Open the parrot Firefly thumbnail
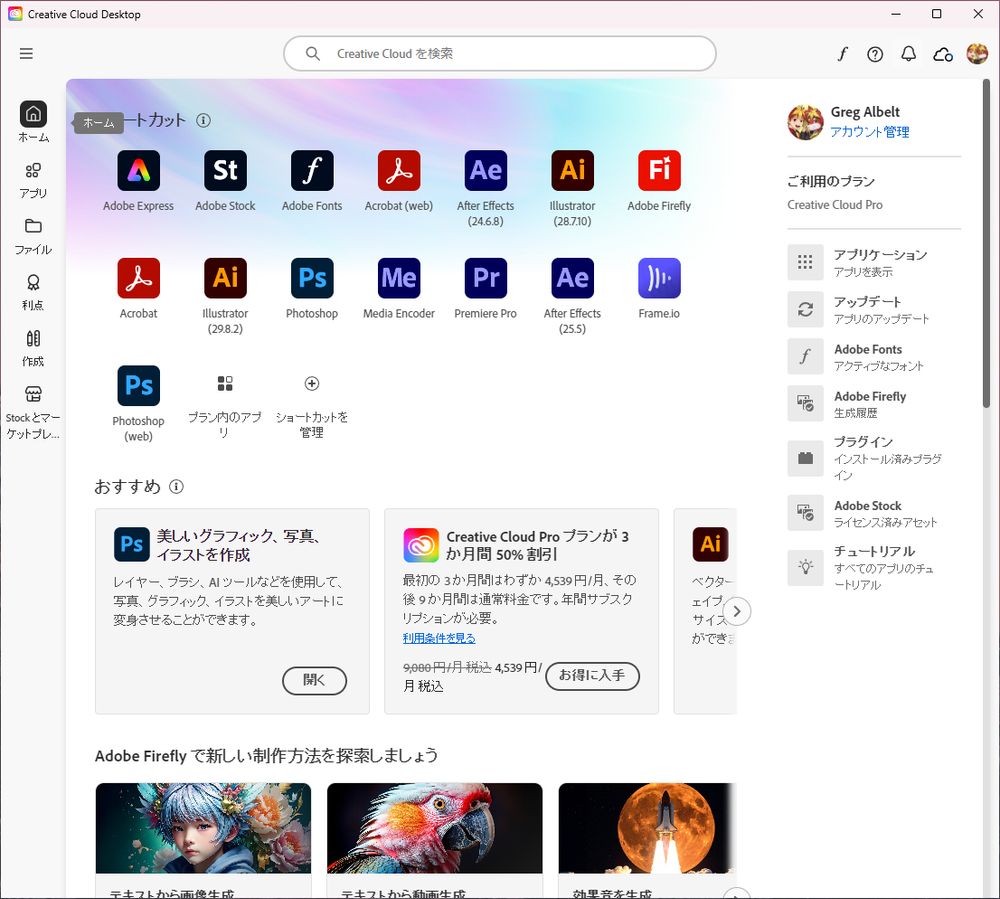The height and width of the screenshot is (899, 1000). [435, 828]
